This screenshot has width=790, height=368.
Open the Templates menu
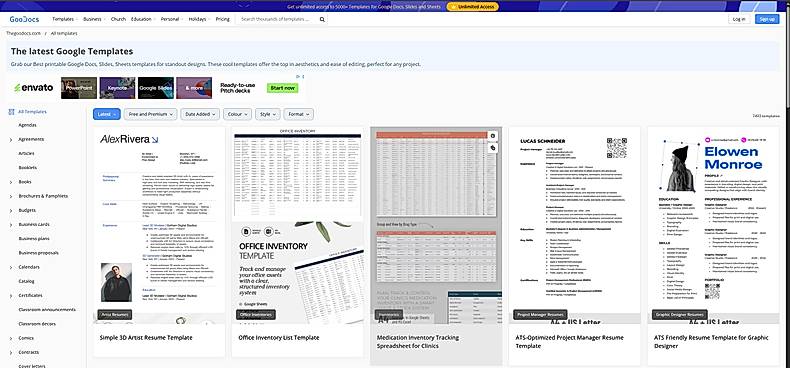point(64,19)
